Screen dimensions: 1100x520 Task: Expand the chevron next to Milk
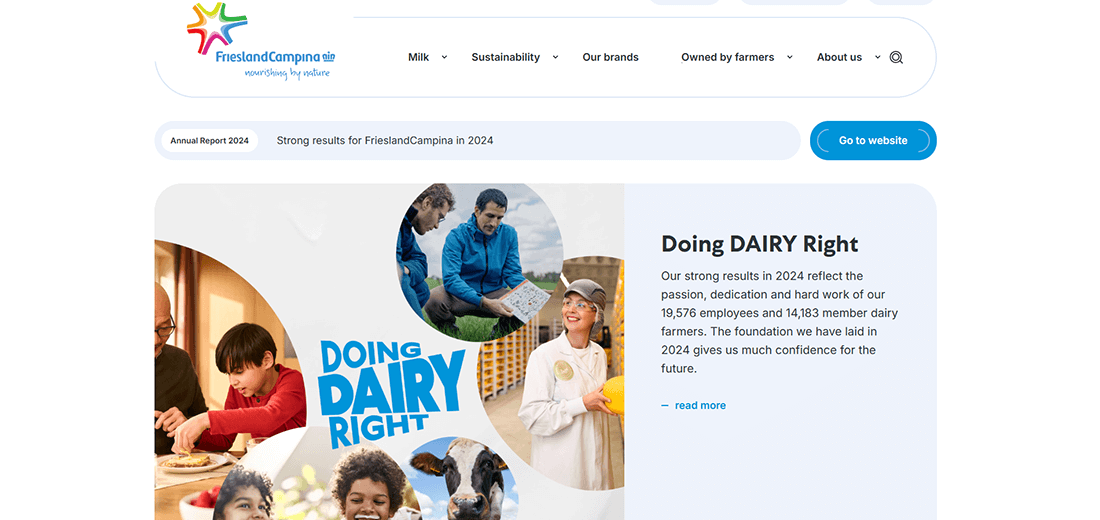pyautogui.click(x=444, y=58)
